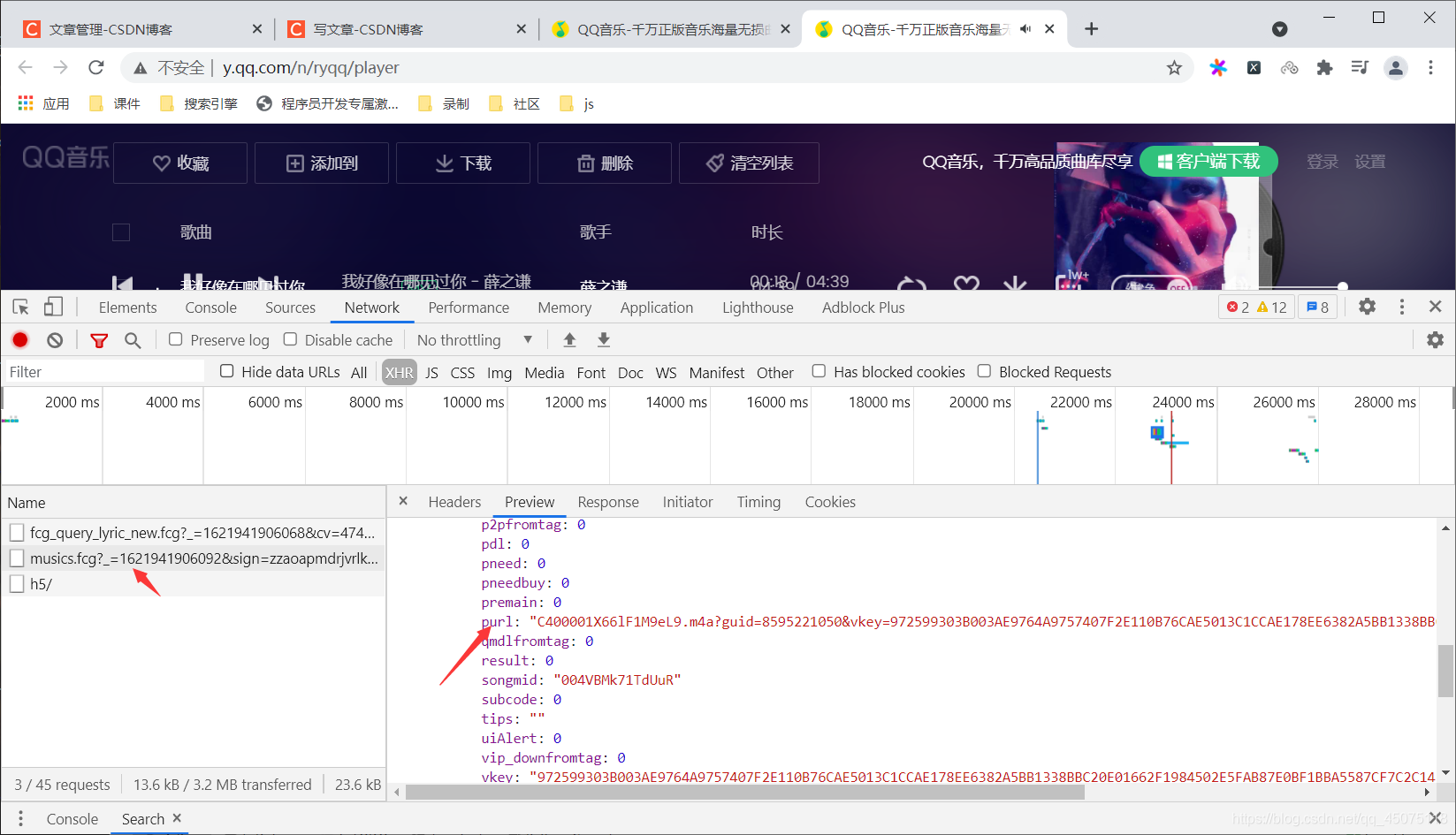The height and width of the screenshot is (835, 1456).
Task: Import HAR file upload arrow icon
Action: (x=569, y=339)
